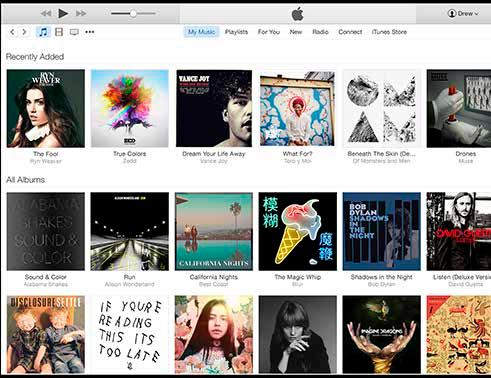Click the 'The Fool' album title

tap(46, 154)
